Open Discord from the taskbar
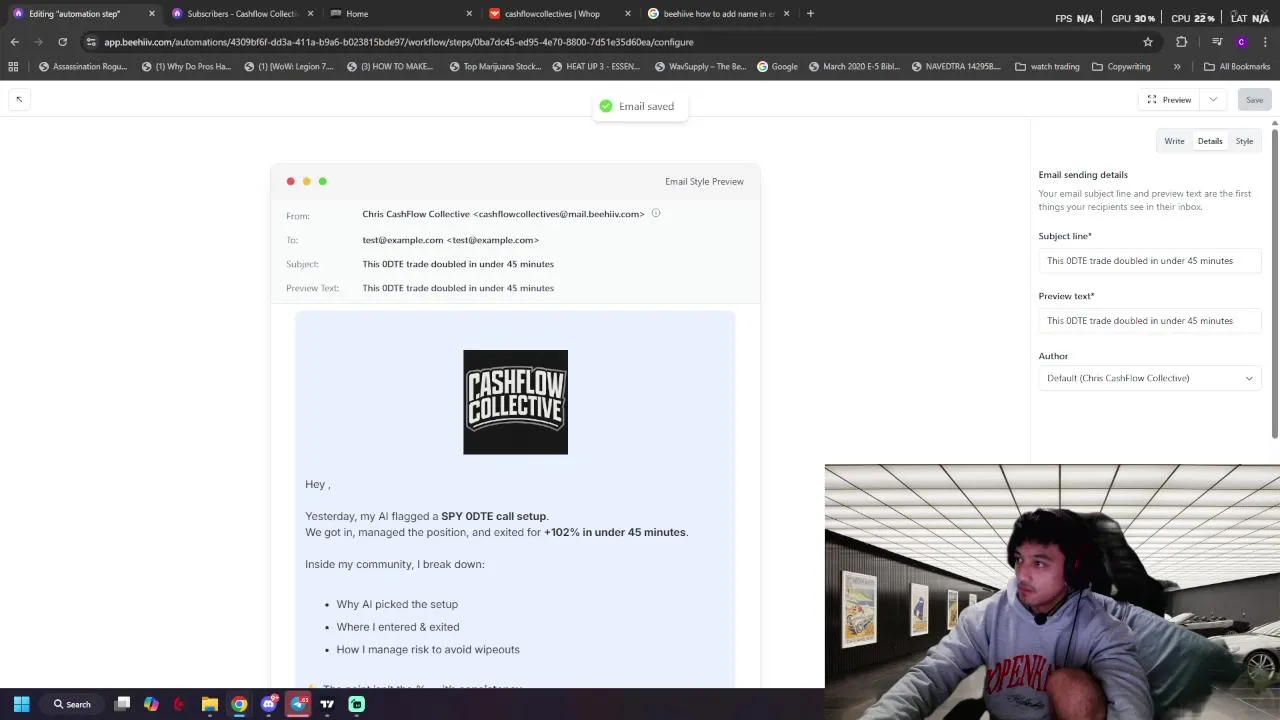Screen dimensions: 1280x720 268,704
